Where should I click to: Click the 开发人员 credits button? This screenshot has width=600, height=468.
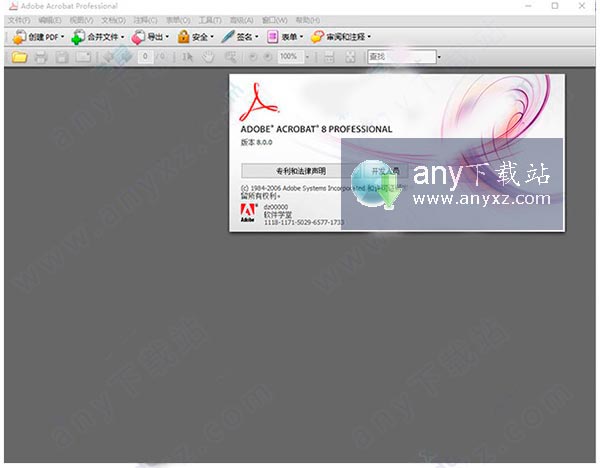point(385,171)
